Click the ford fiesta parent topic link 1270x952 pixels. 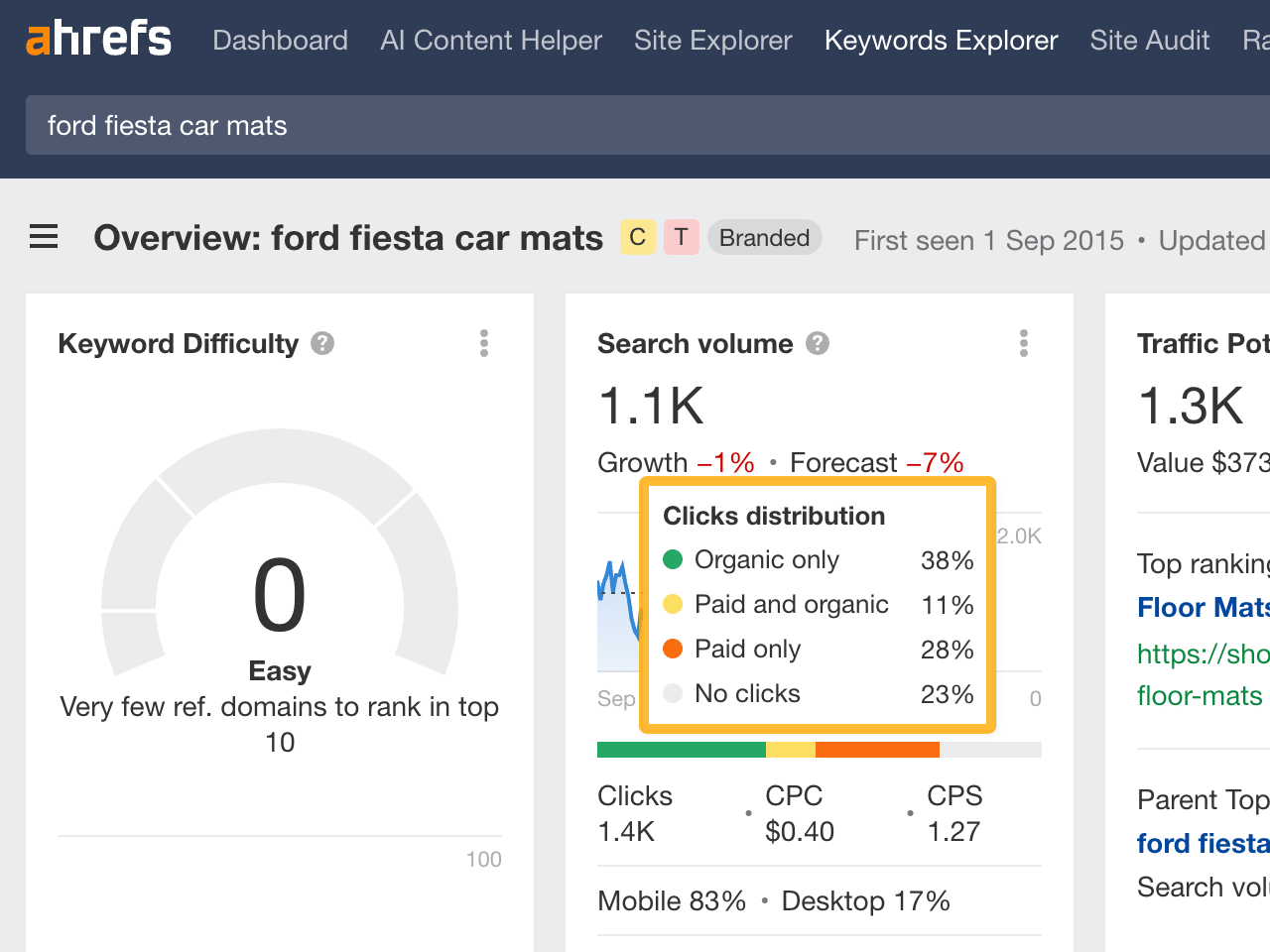(x=1204, y=843)
